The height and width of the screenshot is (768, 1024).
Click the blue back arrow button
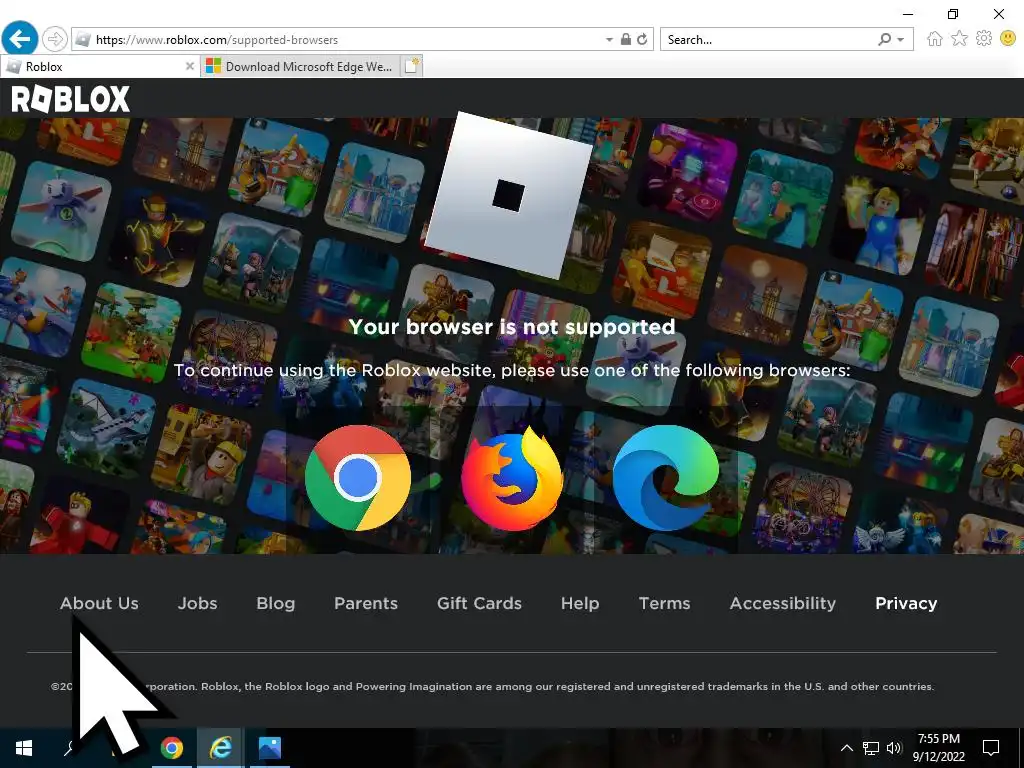click(x=20, y=39)
